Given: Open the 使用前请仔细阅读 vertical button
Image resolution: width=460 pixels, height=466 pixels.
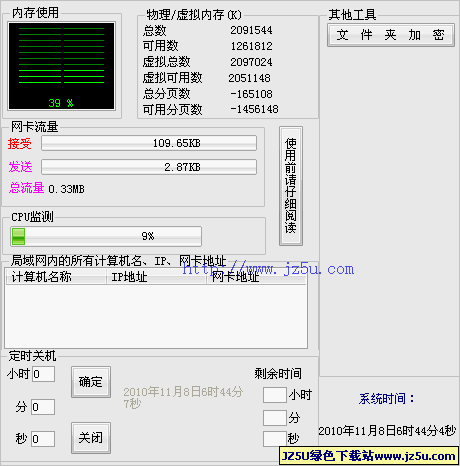Looking at the screenshot, I should 291,186.
